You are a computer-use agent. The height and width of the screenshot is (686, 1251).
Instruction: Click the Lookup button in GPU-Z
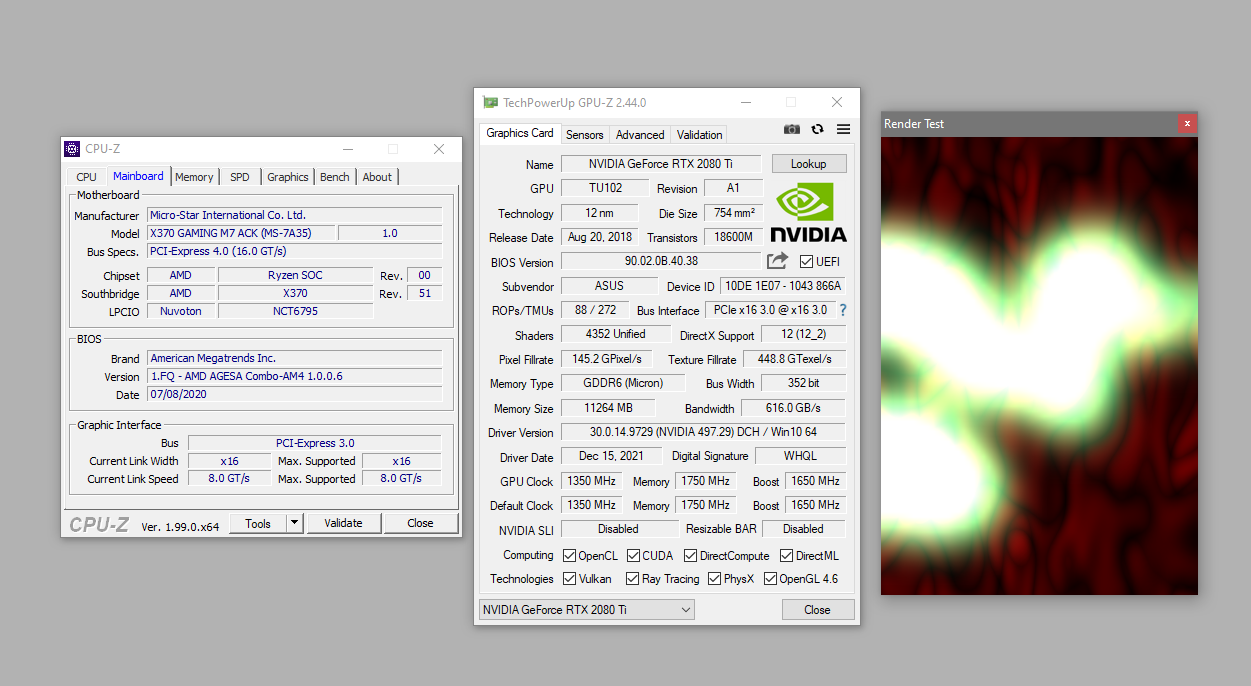[808, 164]
